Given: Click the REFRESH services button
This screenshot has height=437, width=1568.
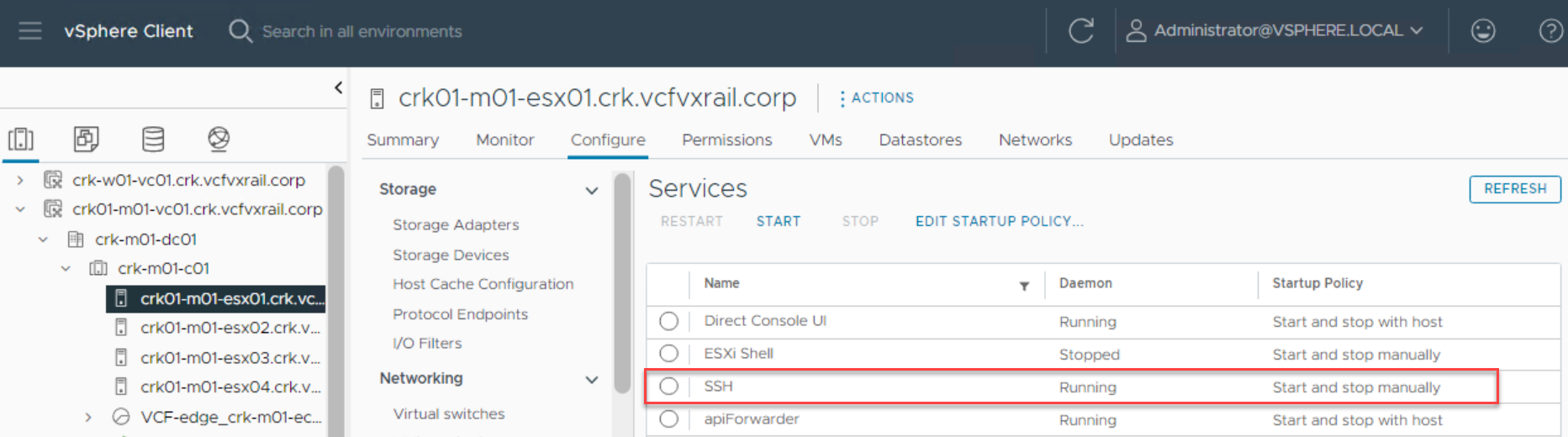Looking at the screenshot, I should (1514, 189).
